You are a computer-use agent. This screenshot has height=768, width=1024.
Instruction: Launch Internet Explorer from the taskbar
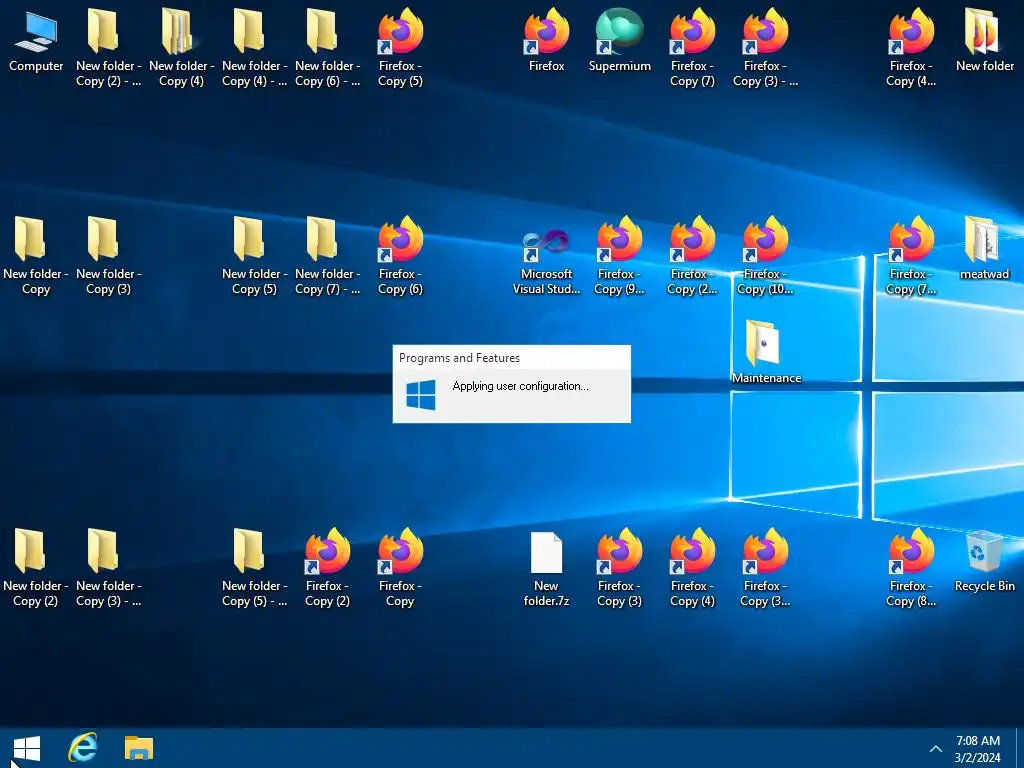click(x=82, y=748)
